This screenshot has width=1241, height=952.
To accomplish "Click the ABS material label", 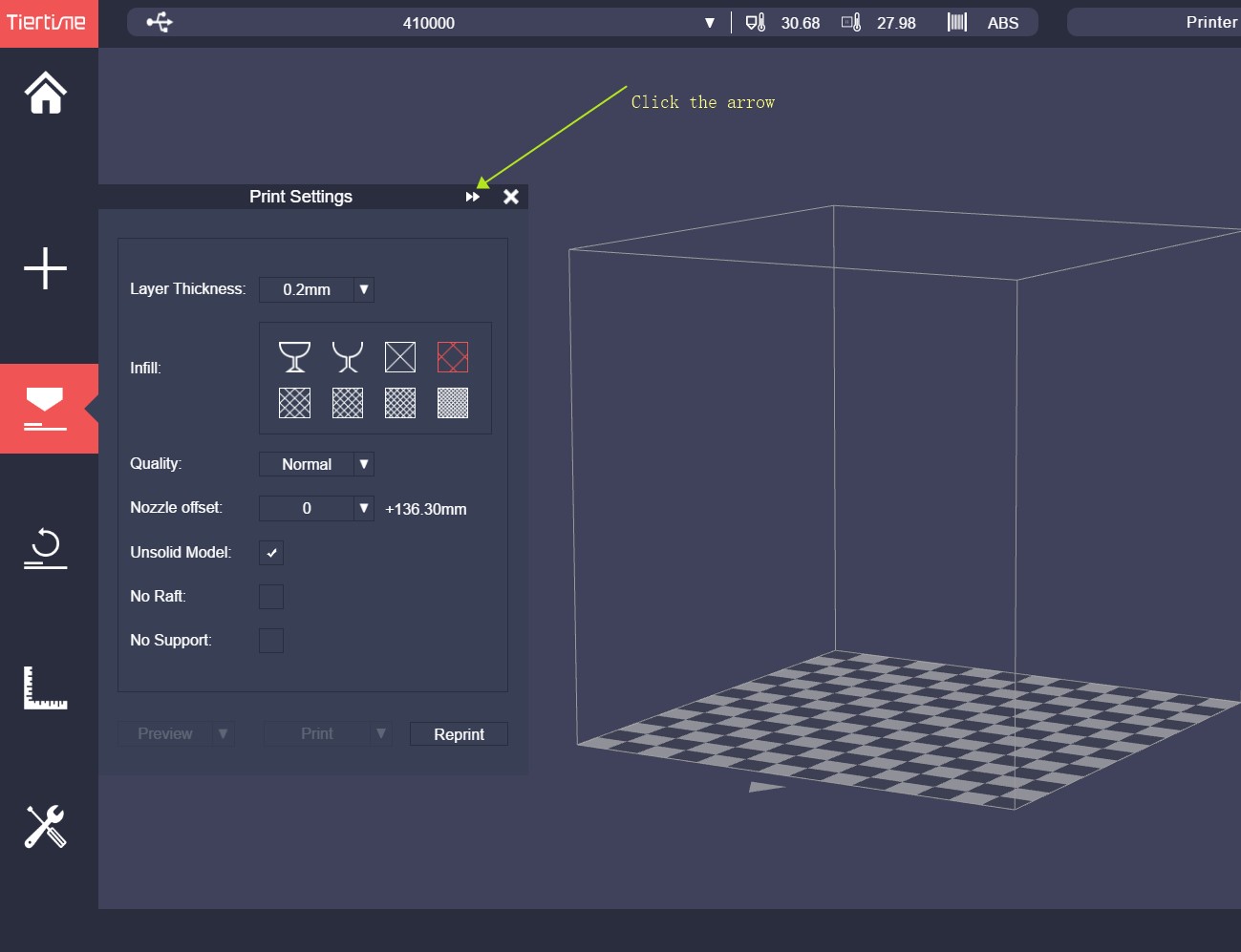I will (x=1003, y=23).
